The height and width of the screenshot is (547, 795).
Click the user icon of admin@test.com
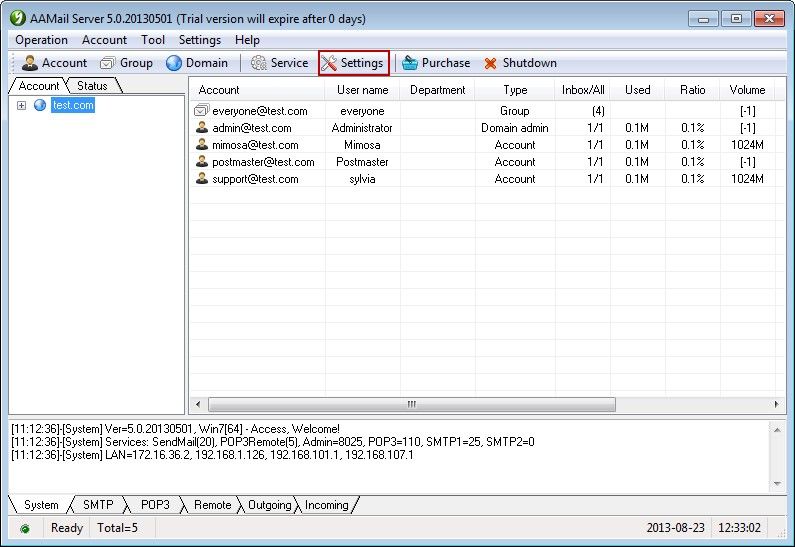click(x=202, y=127)
